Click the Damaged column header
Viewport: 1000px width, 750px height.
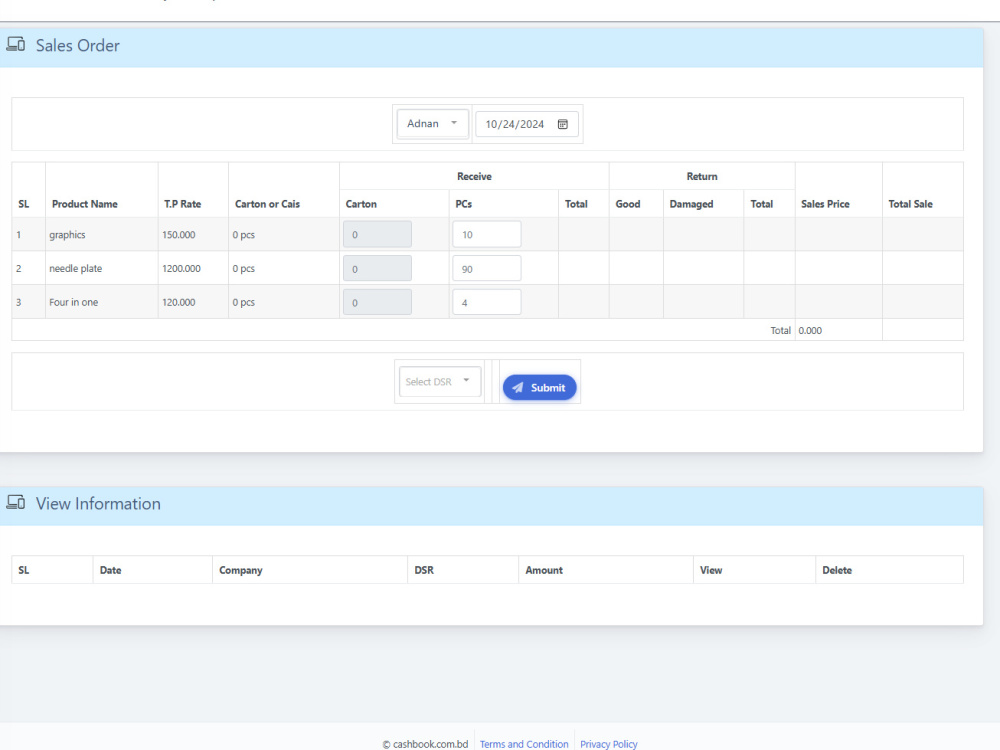691,204
